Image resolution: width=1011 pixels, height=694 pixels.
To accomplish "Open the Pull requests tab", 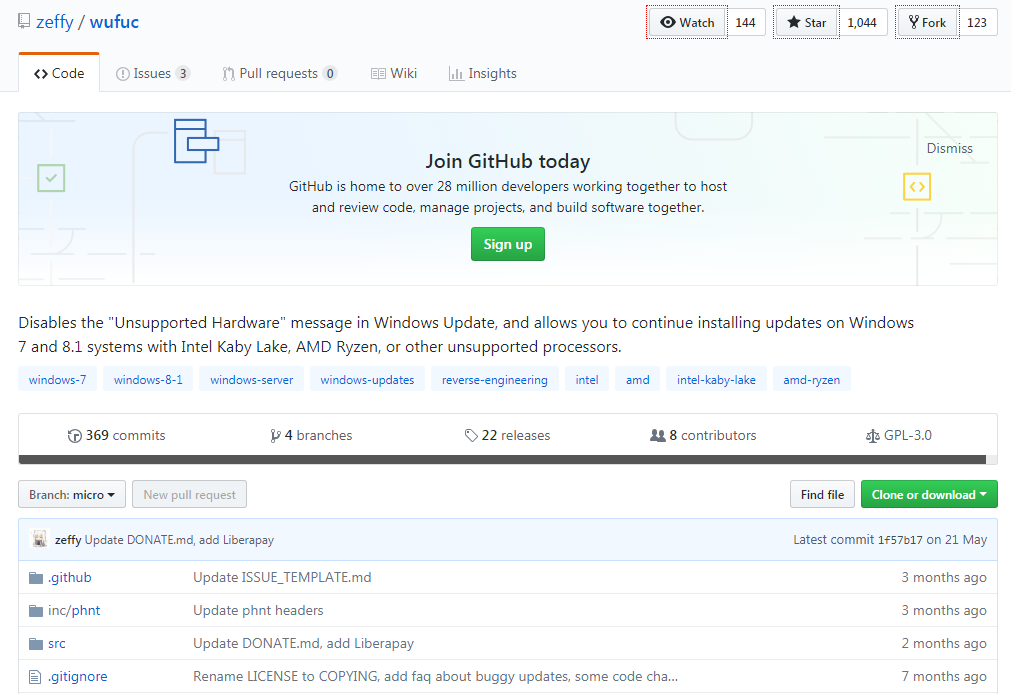I will point(279,74).
